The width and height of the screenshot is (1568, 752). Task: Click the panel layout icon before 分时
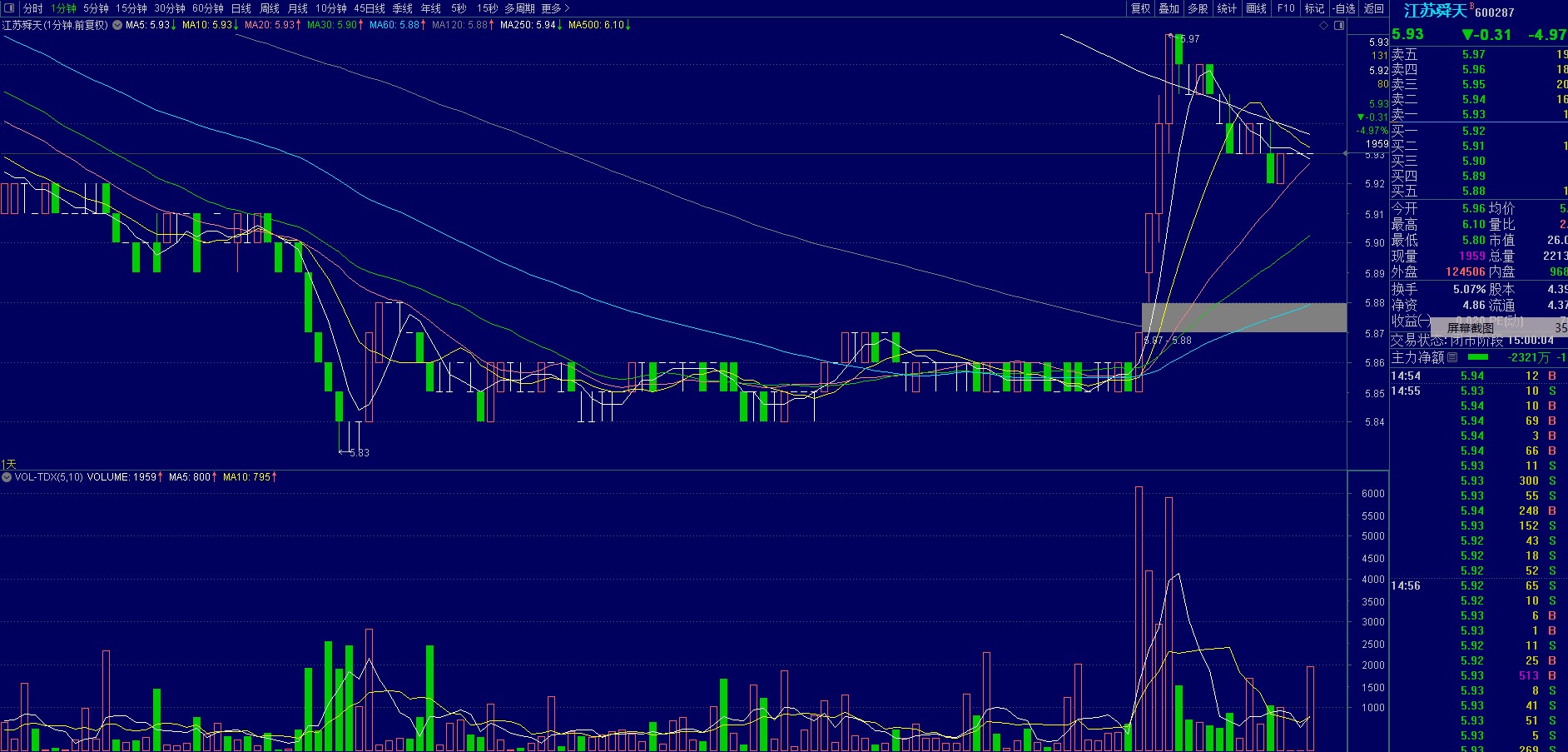point(9,8)
